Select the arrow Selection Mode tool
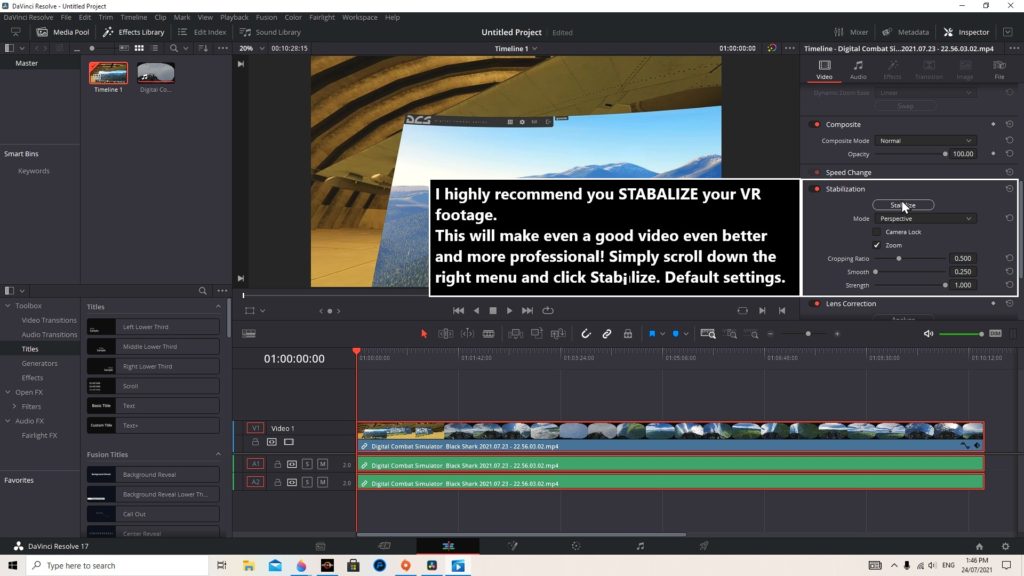This screenshot has width=1024, height=576. coord(424,334)
